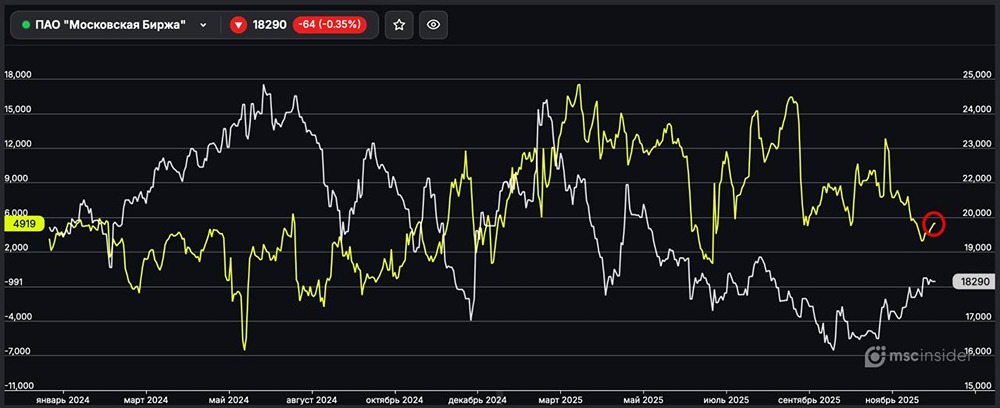This screenshot has width=1000, height=408.
Task: Click the 9,000 left axis value
Action: click(17, 178)
